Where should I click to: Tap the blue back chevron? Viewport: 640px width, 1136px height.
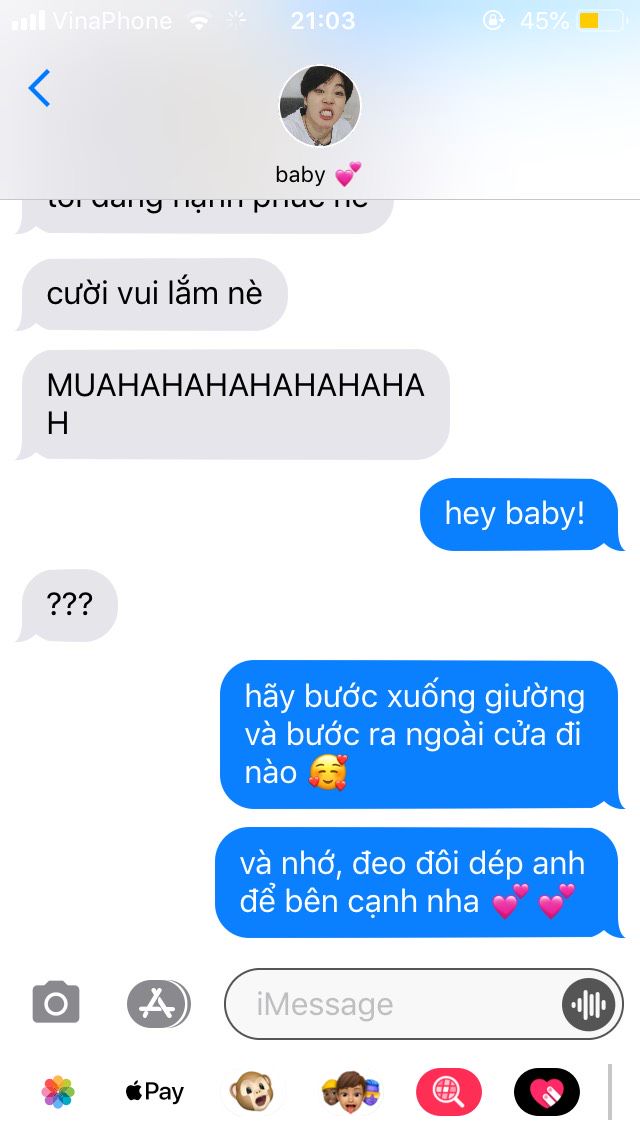[x=39, y=88]
